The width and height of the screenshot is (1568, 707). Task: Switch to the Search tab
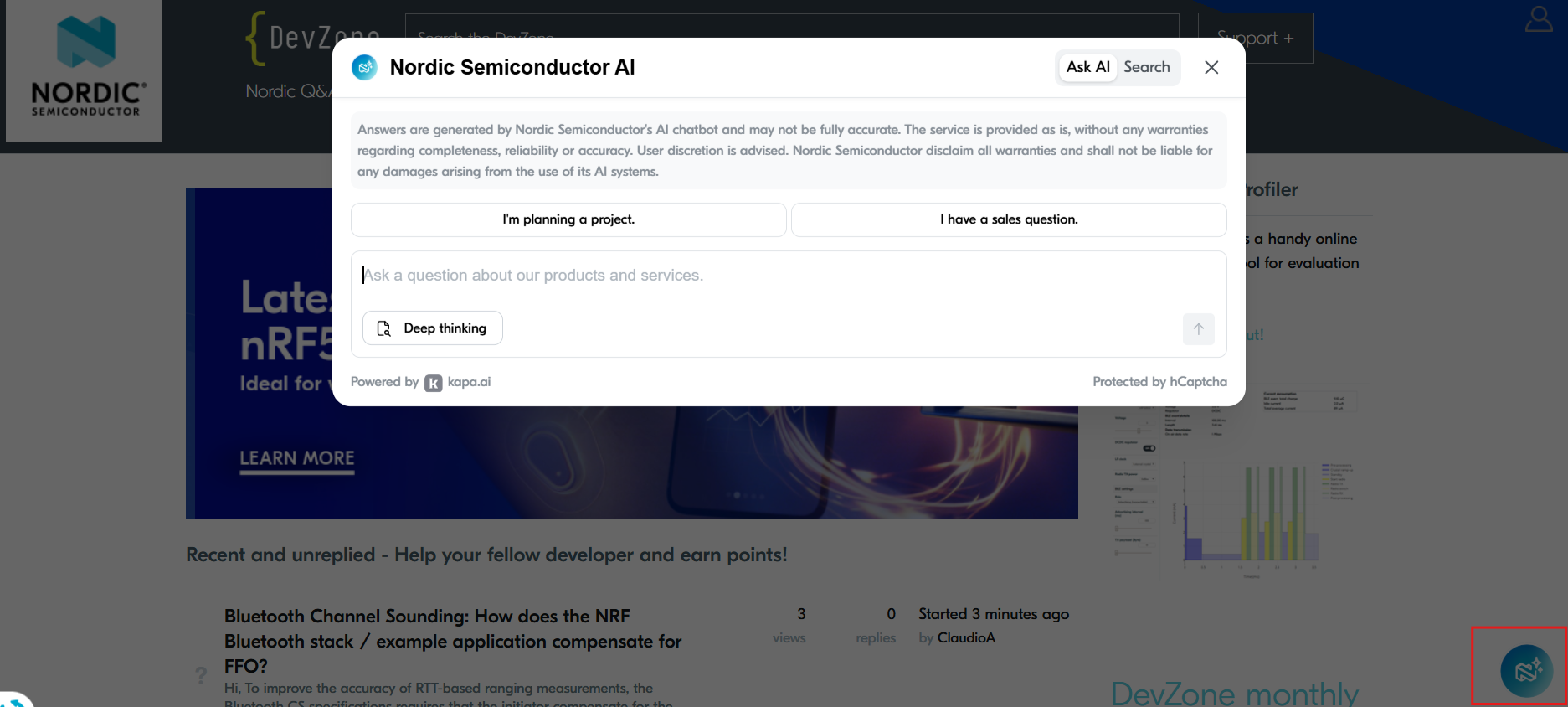point(1146,67)
